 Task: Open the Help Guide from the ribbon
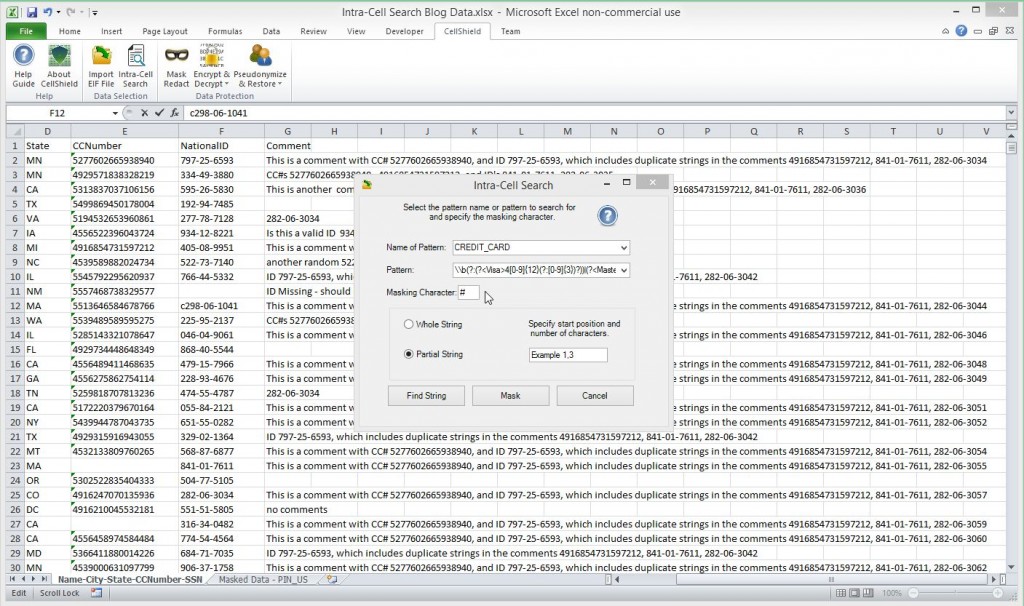click(x=24, y=65)
